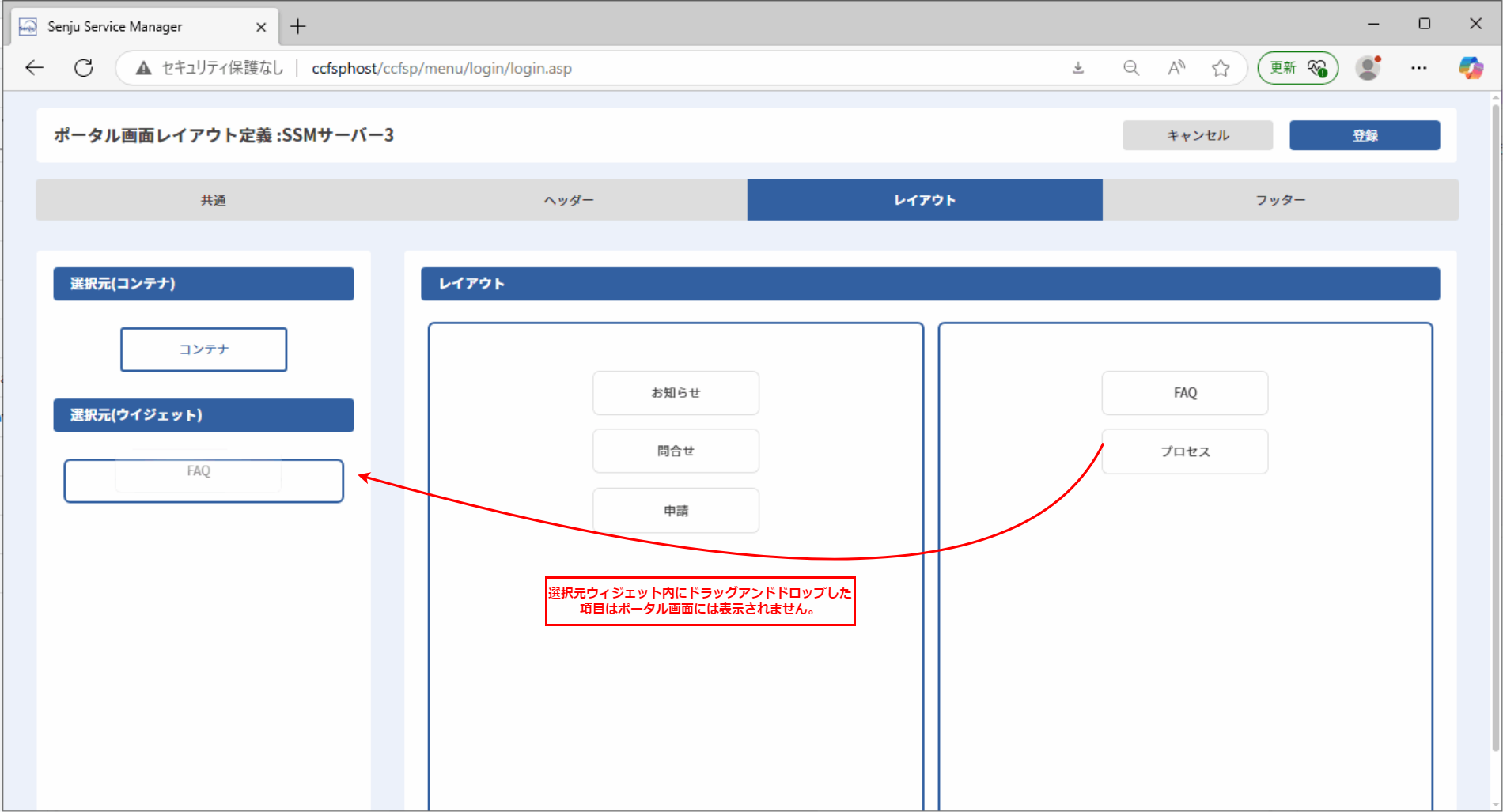Open the browser settings ellipsis menu

pyautogui.click(x=1419, y=68)
